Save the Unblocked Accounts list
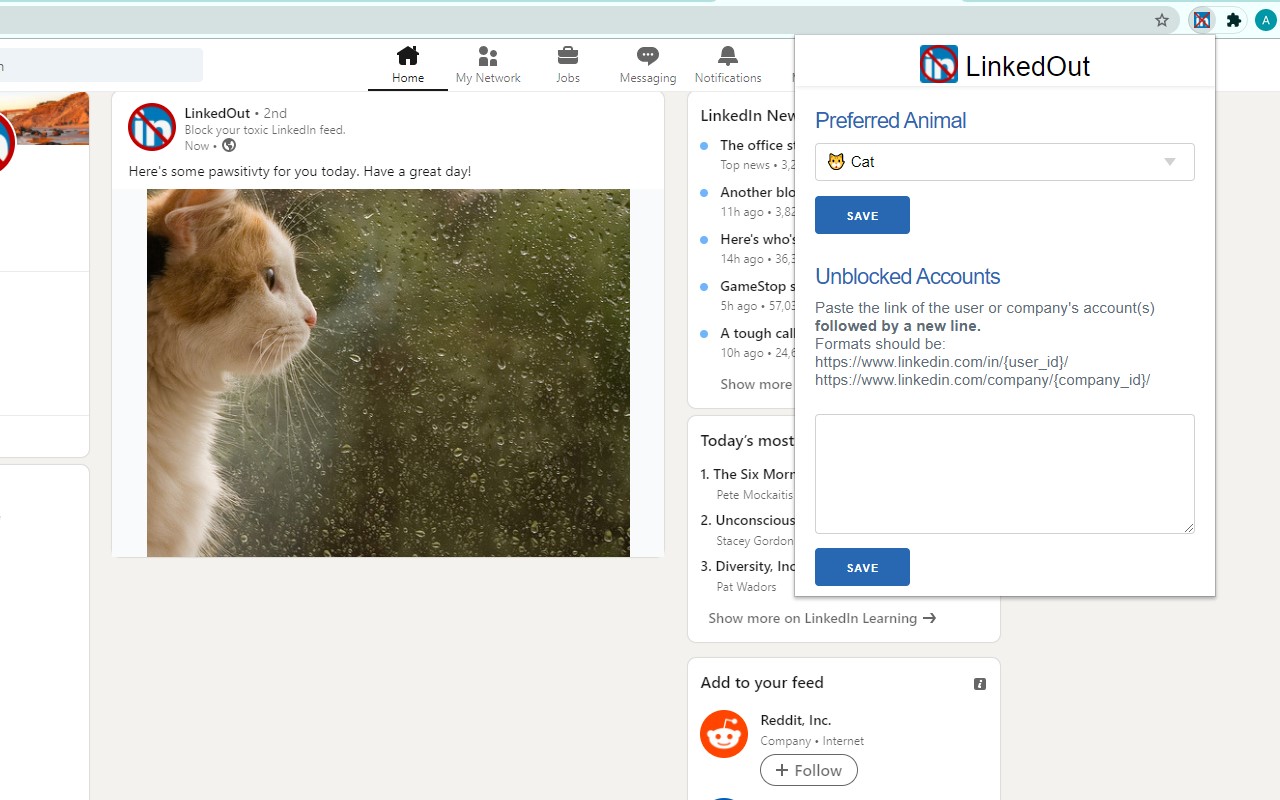1280x800 pixels. coord(862,567)
